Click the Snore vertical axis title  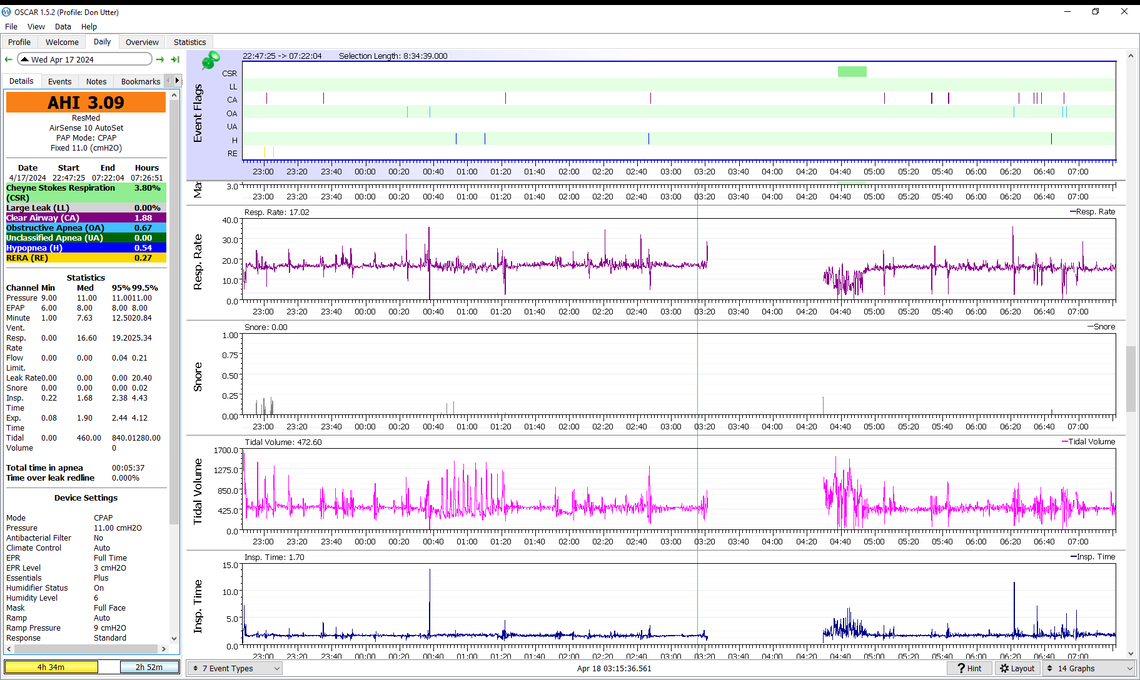click(197, 377)
